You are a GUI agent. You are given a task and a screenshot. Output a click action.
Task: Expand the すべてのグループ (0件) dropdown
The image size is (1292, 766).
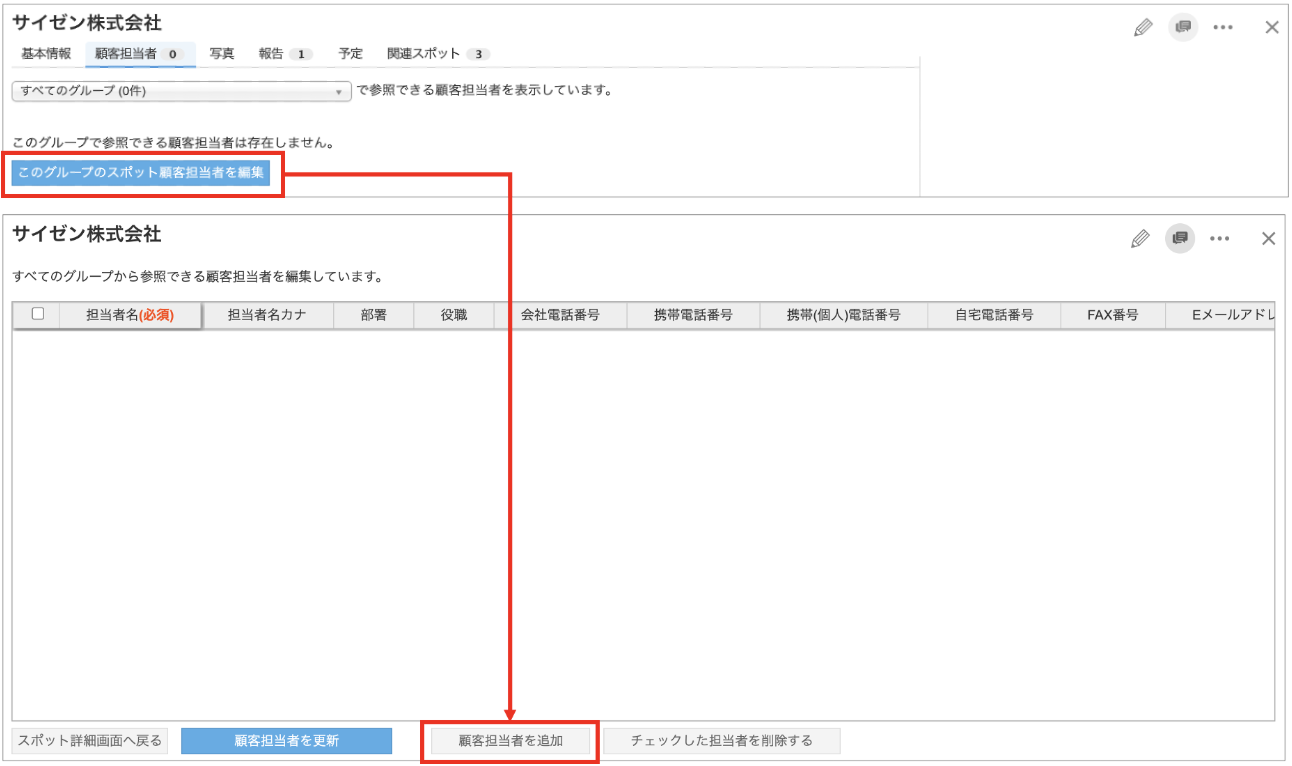(182, 91)
